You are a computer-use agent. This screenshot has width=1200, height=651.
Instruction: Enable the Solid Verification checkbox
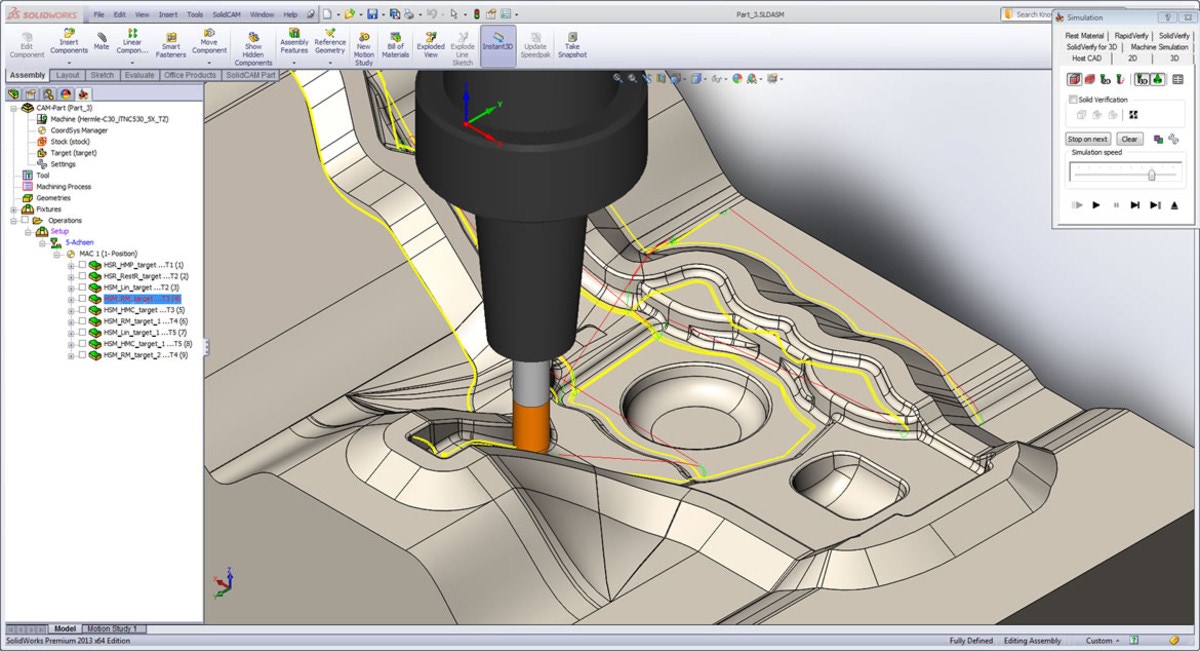pyautogui.click(x=1073, y=100)
